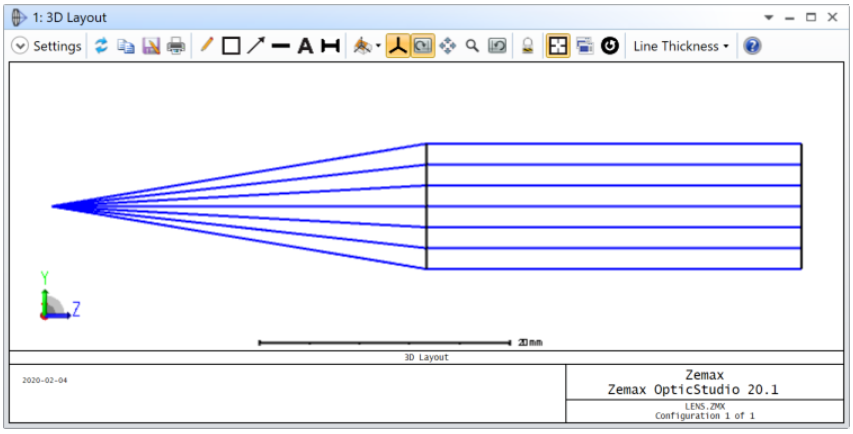Image resolution: width=853 pixels, height=434 pixels.
Task: Select the line drawing tool
Action: coord(281,46)
